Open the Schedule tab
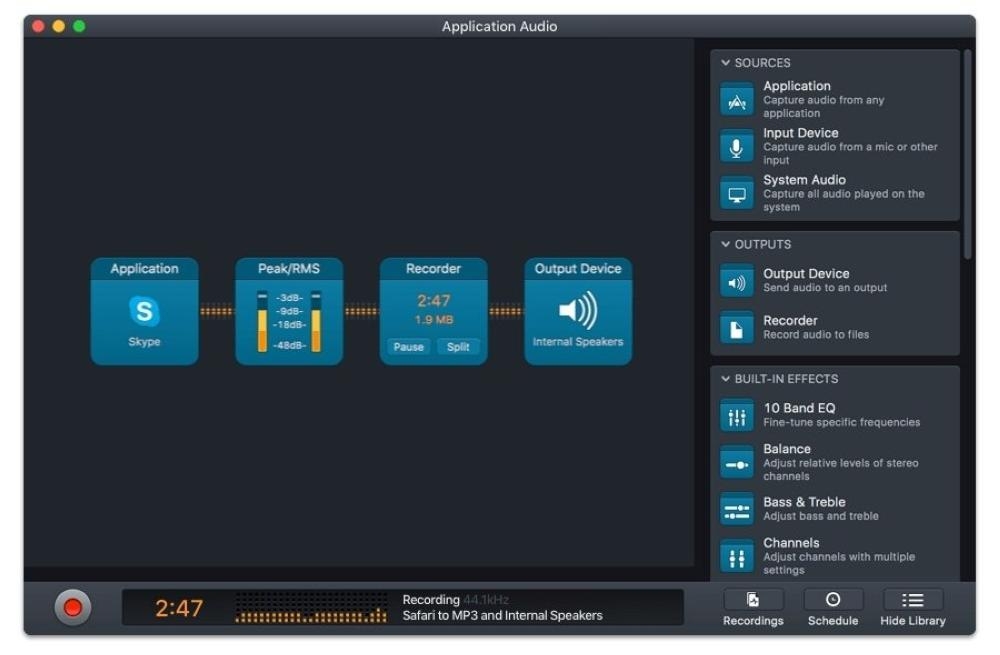 pyautogui.click(x=833, y=608)
